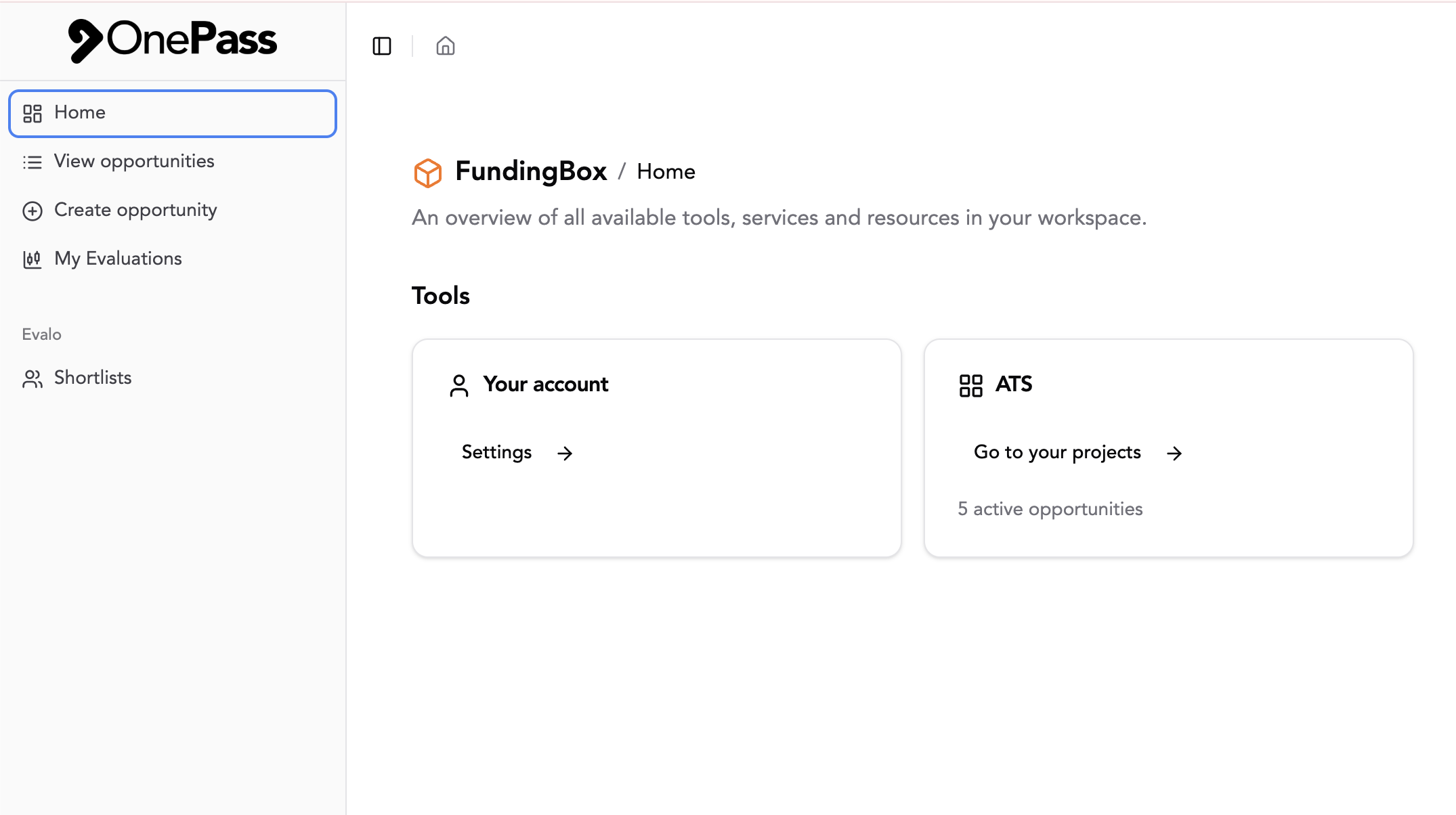Click the OnePass logo

pos(173,40)
